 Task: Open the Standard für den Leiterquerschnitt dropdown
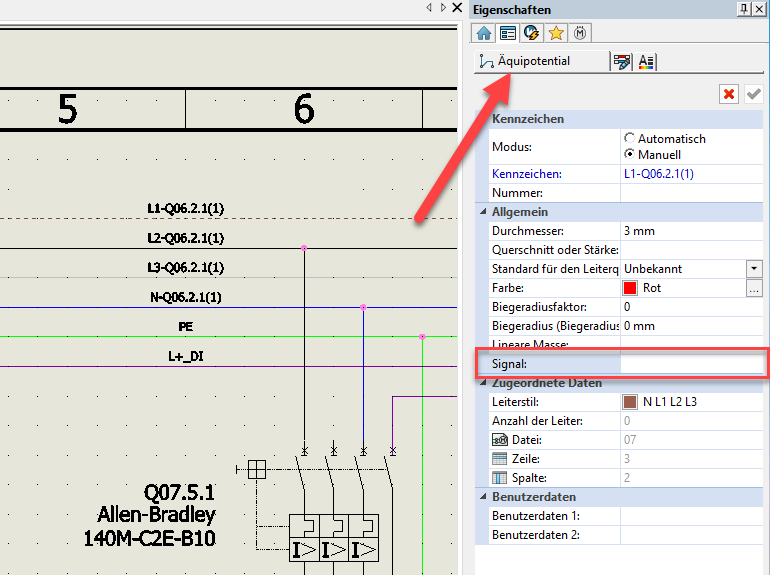pyautogui.click(x=754, y=269)
